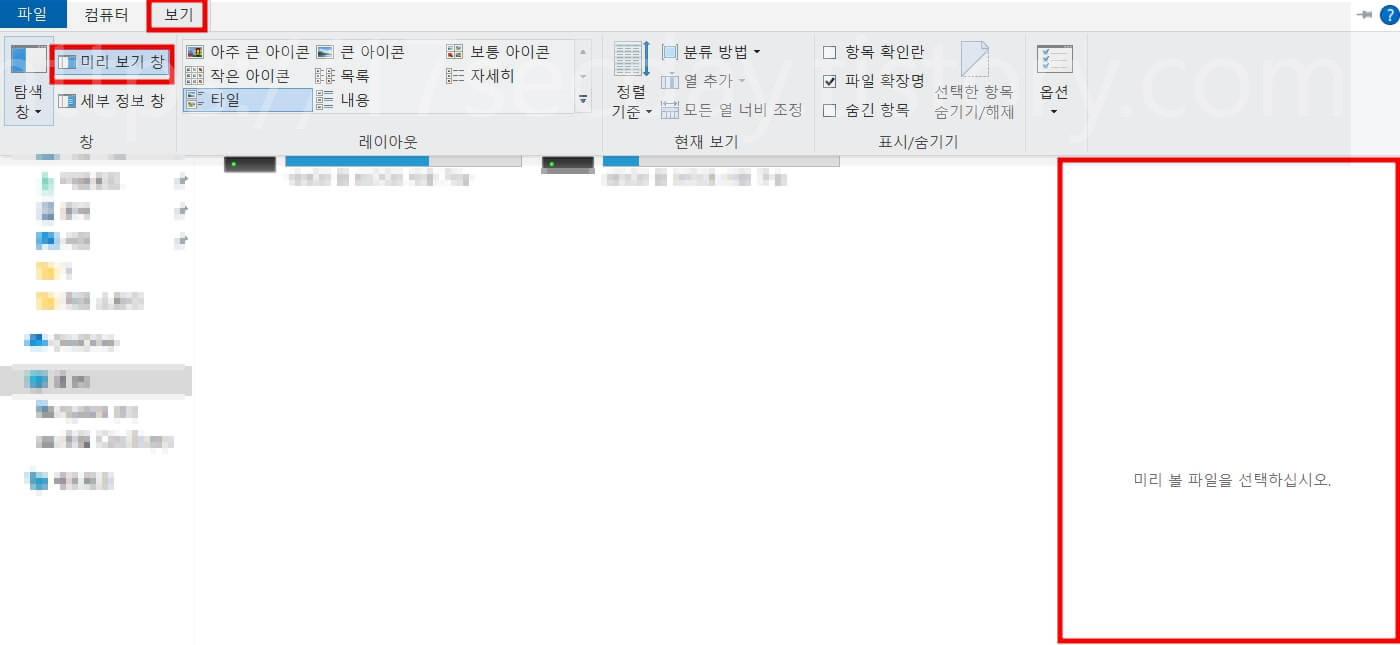Open Folder Options via the 옵션 button
1400x645 pixels.
1053,80
